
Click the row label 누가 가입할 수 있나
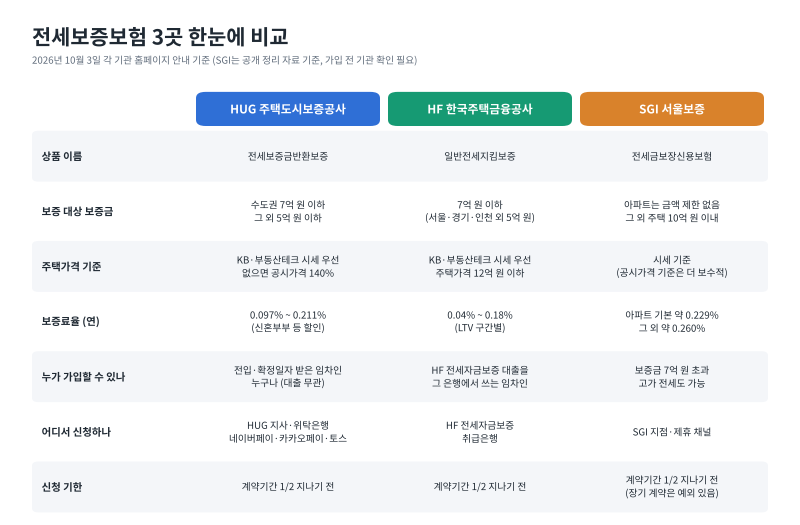pos(83,377)
